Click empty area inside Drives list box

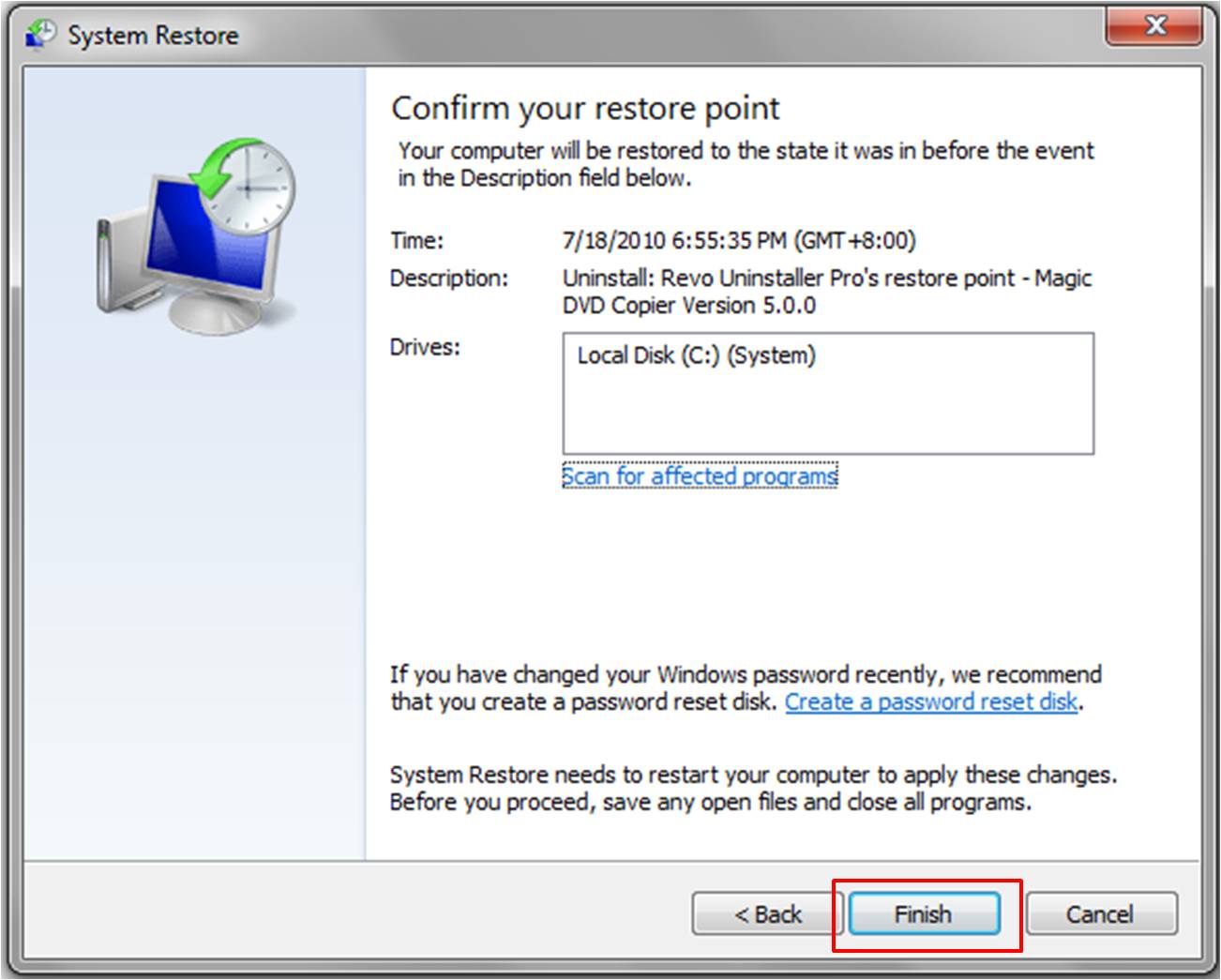point(825,413)
